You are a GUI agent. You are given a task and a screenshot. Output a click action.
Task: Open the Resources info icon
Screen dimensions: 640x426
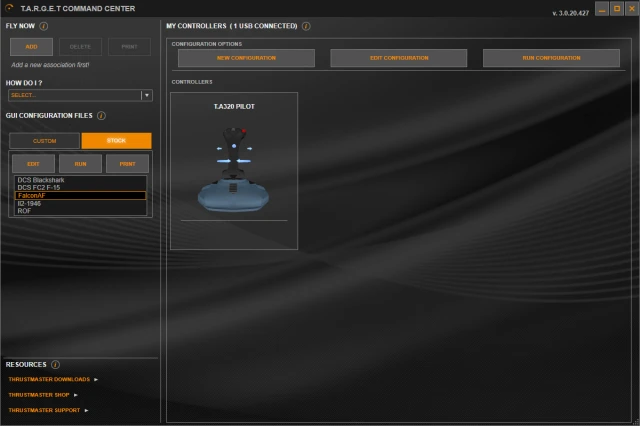pyautogui.click(x=55, y=364)
